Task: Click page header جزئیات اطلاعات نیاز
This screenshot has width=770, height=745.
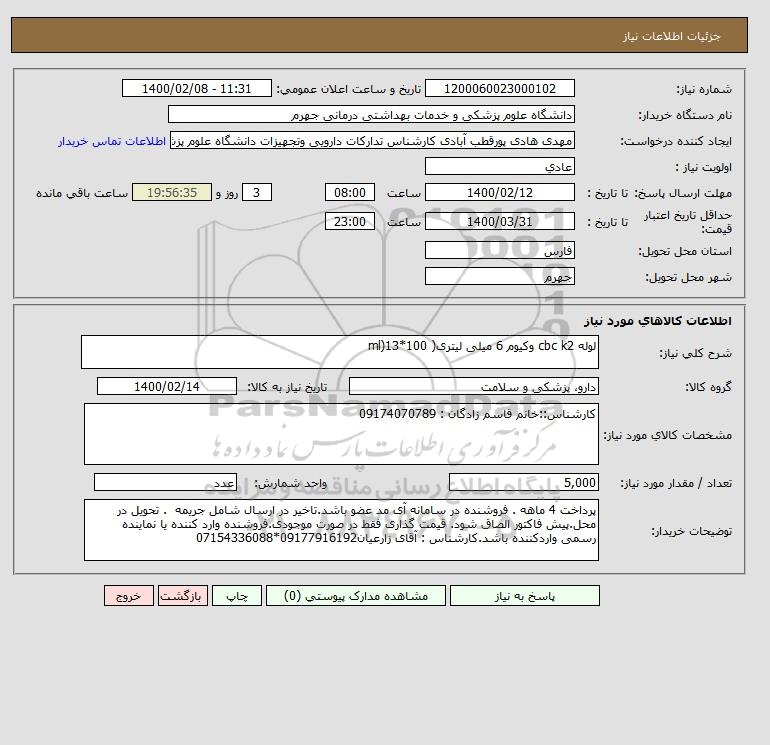Action: pyautogui.click(x=671, y=36)
